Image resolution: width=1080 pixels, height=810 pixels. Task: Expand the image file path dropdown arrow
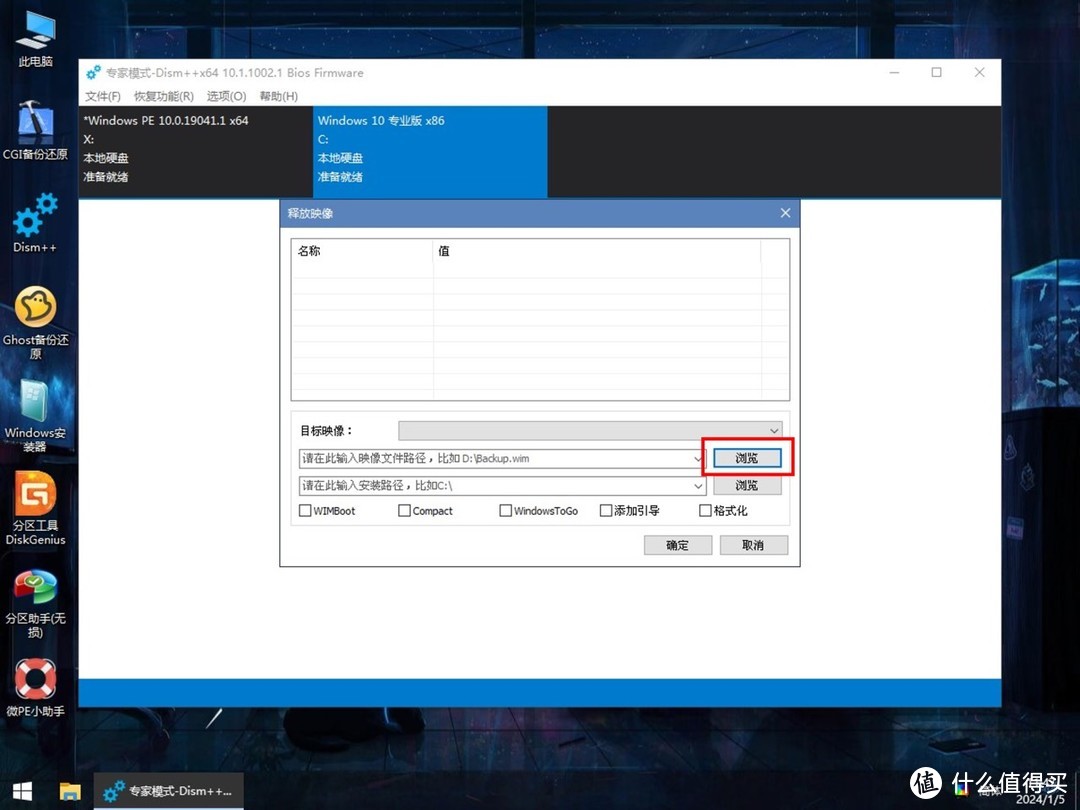pos(698,459)
